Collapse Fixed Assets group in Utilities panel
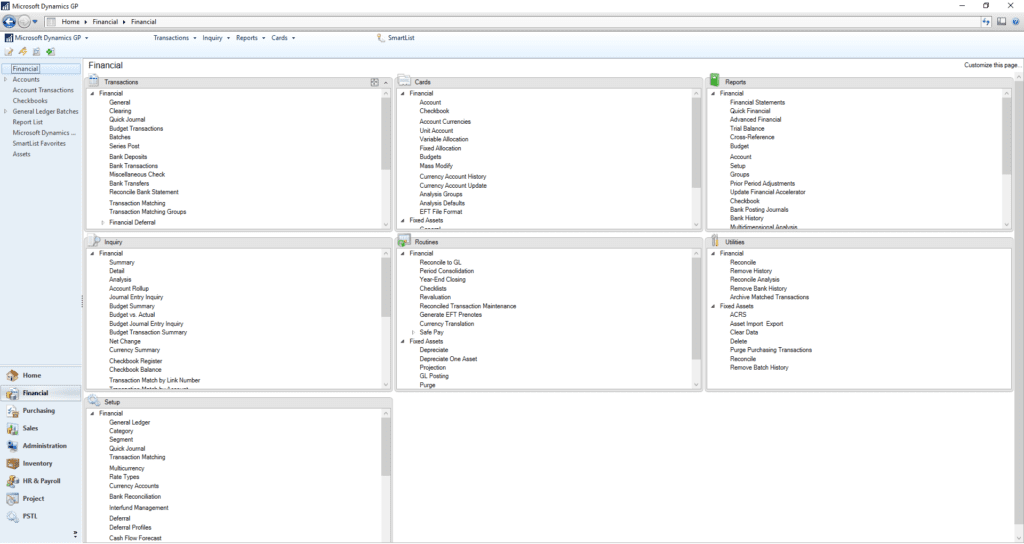Screen dimensions: 1024x544 [x=713, y=306]
